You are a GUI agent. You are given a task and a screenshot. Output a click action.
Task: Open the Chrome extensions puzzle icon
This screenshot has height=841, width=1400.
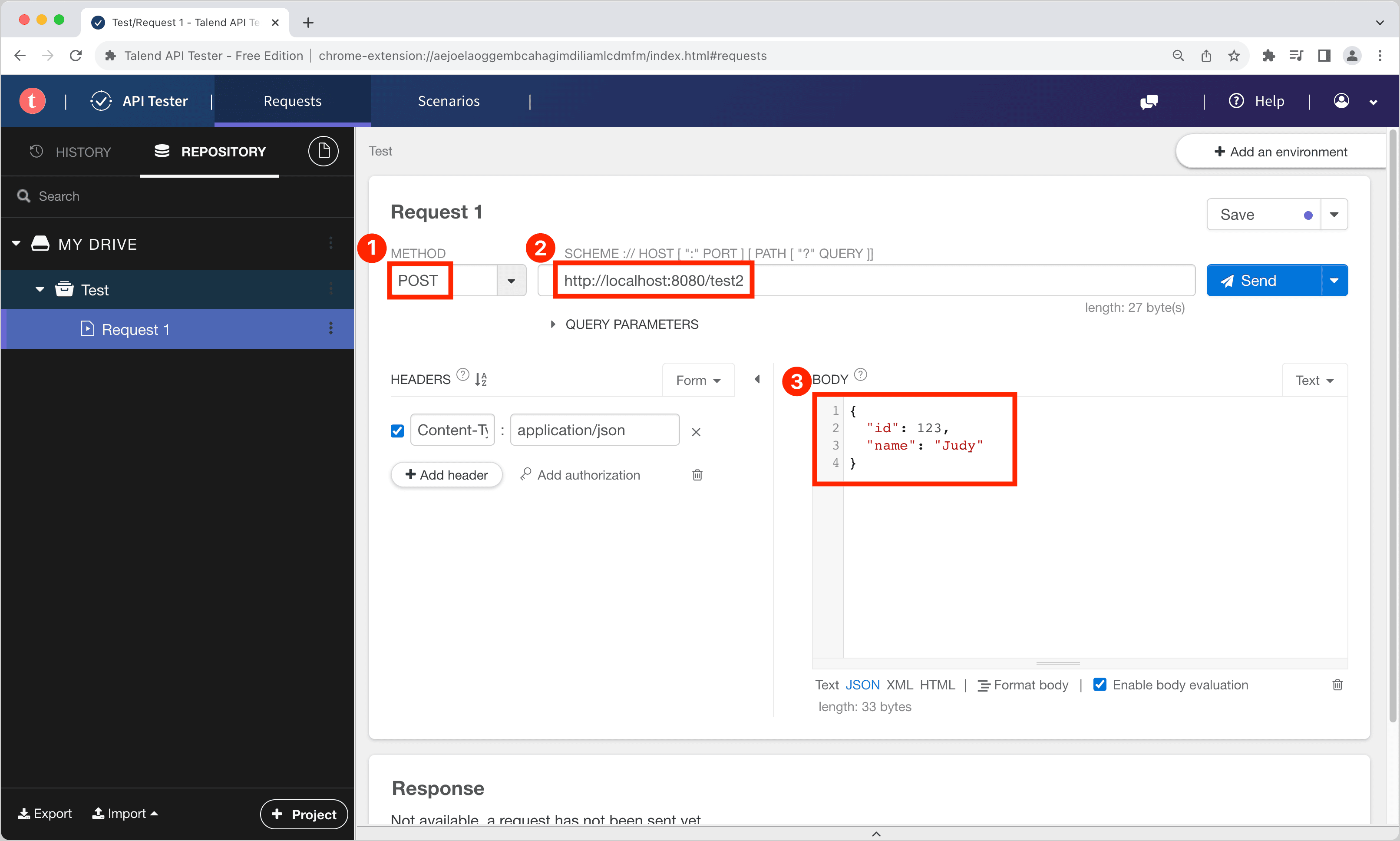pos(1268,56)
